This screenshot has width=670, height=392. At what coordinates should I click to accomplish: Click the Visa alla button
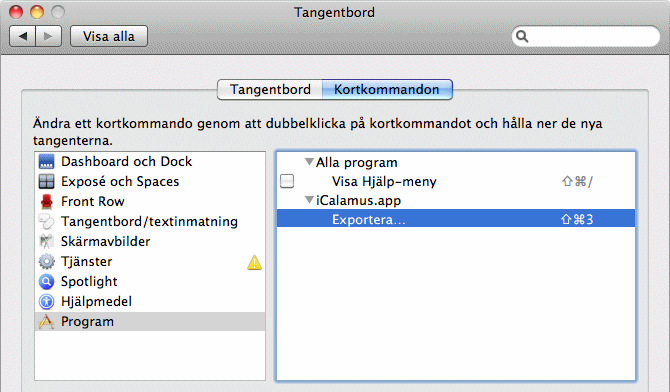pos(109,36)
